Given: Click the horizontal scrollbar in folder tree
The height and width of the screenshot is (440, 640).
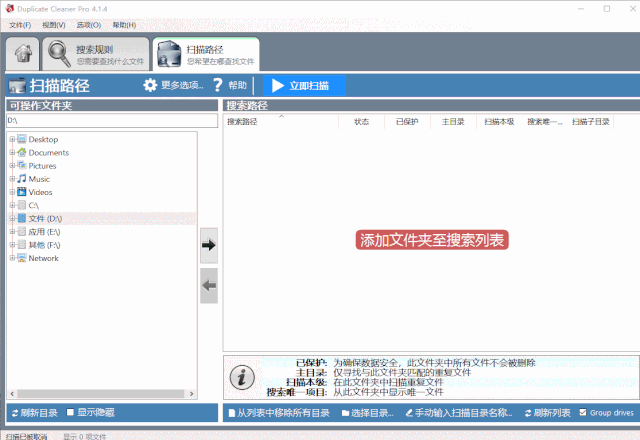Looking at the screenshot, I should [100, 394].
